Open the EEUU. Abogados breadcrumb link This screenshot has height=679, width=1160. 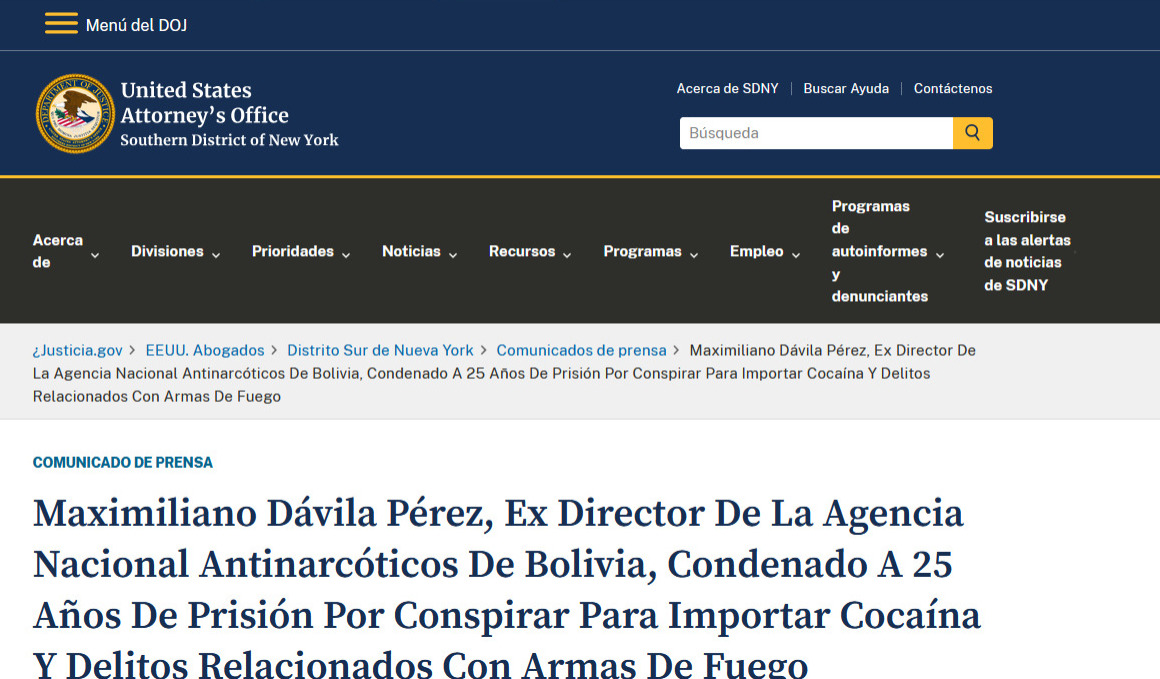[205, 350]
